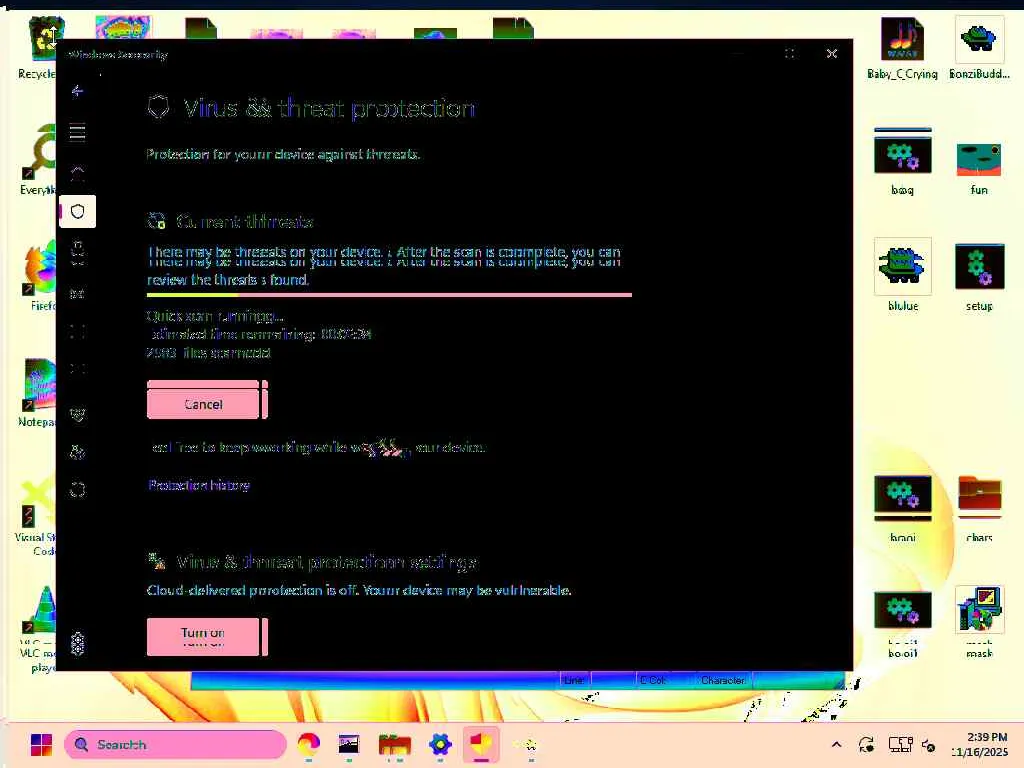
Task: Click 'Col' in the background window's status bar
Action: (x=653, y=680)
